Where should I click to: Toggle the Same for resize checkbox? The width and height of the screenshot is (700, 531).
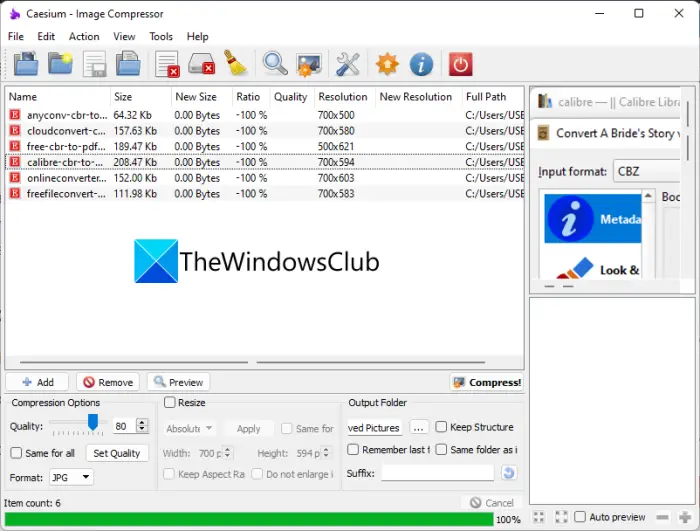[287, 428]
